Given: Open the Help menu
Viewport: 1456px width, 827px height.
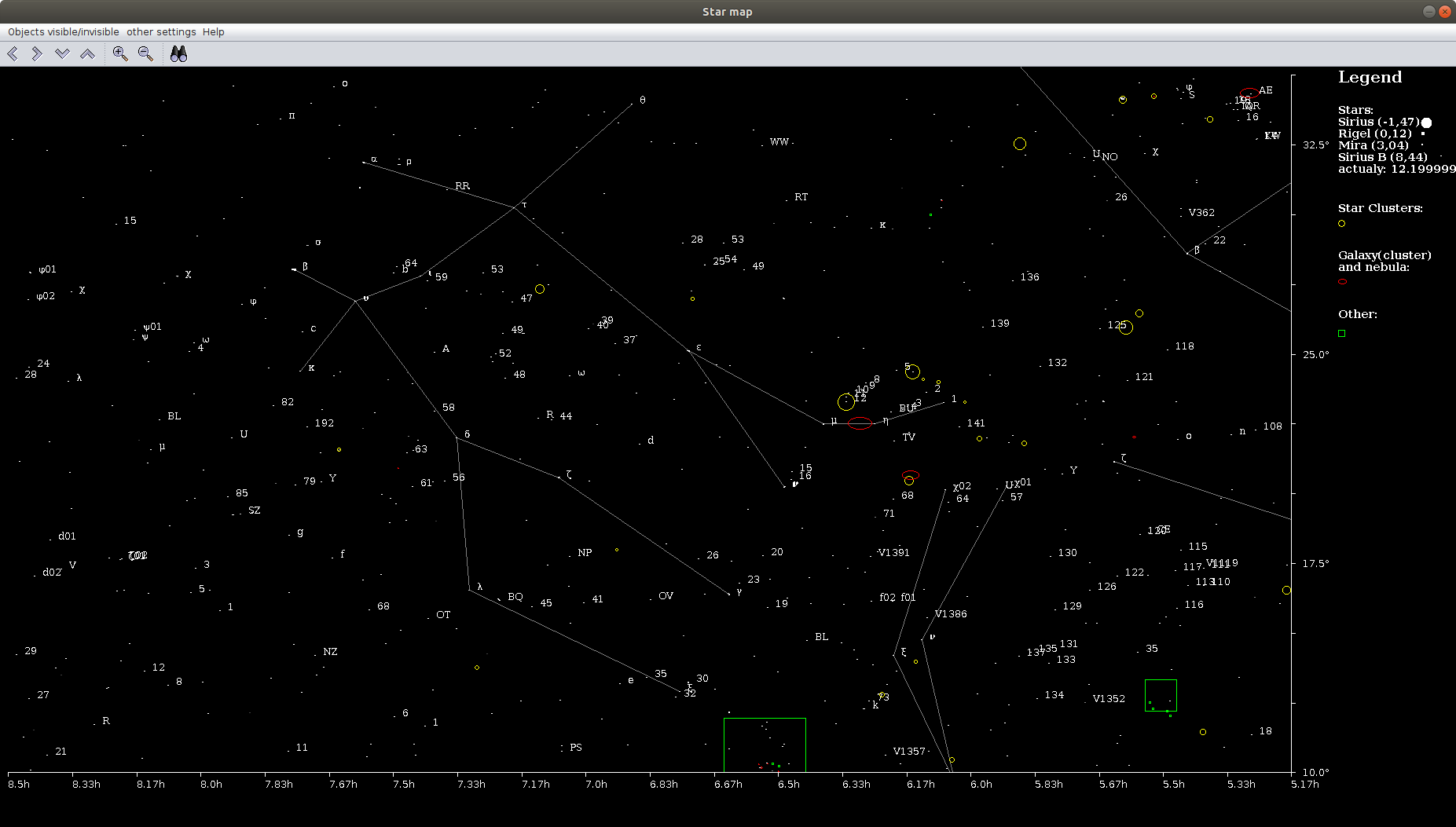Looking at the screenshot, I should click(x=214, y=32).
